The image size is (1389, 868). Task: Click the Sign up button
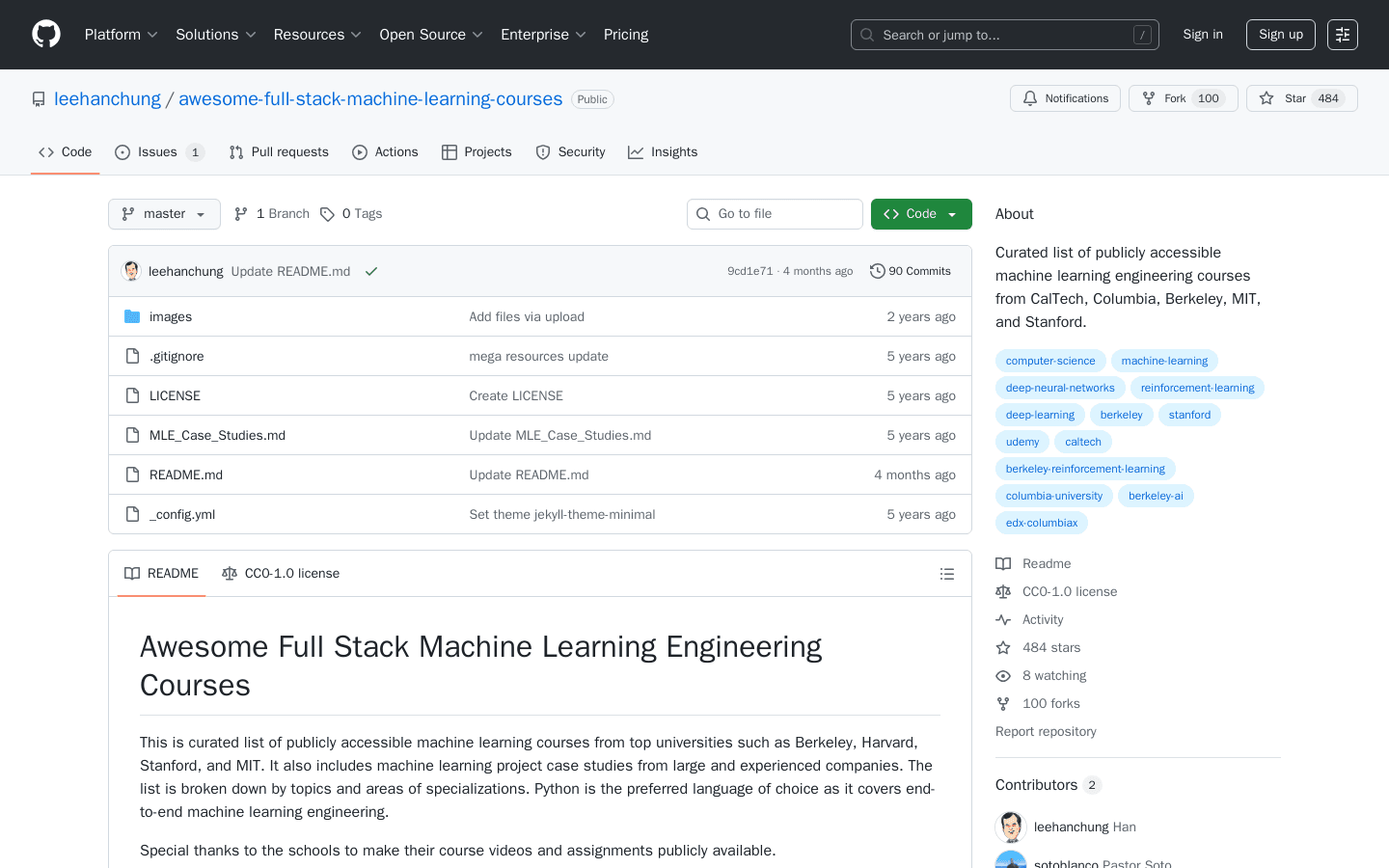pos(1280,34)
